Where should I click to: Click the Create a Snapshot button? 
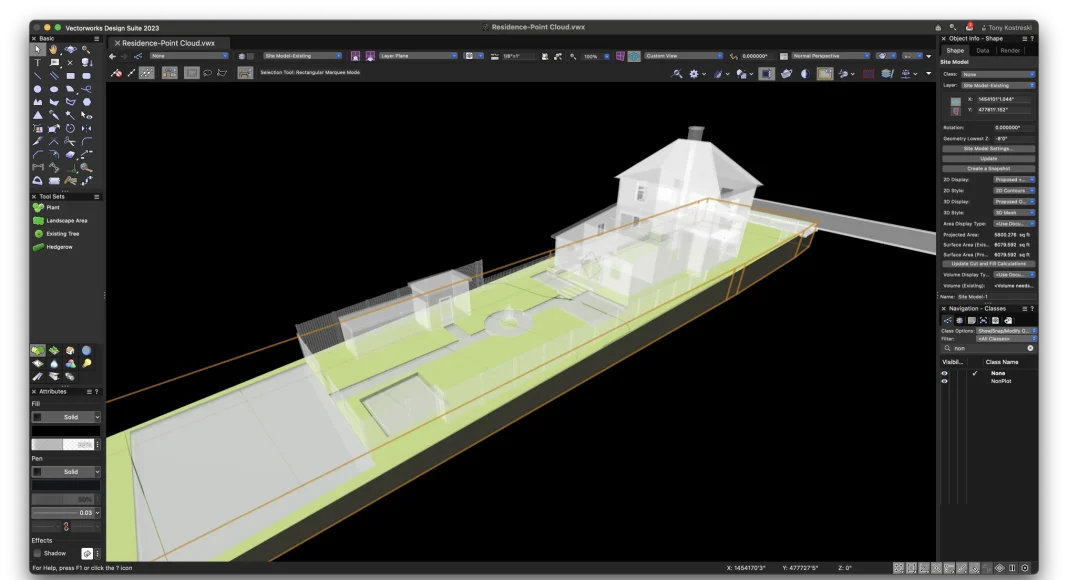point(988,169)
